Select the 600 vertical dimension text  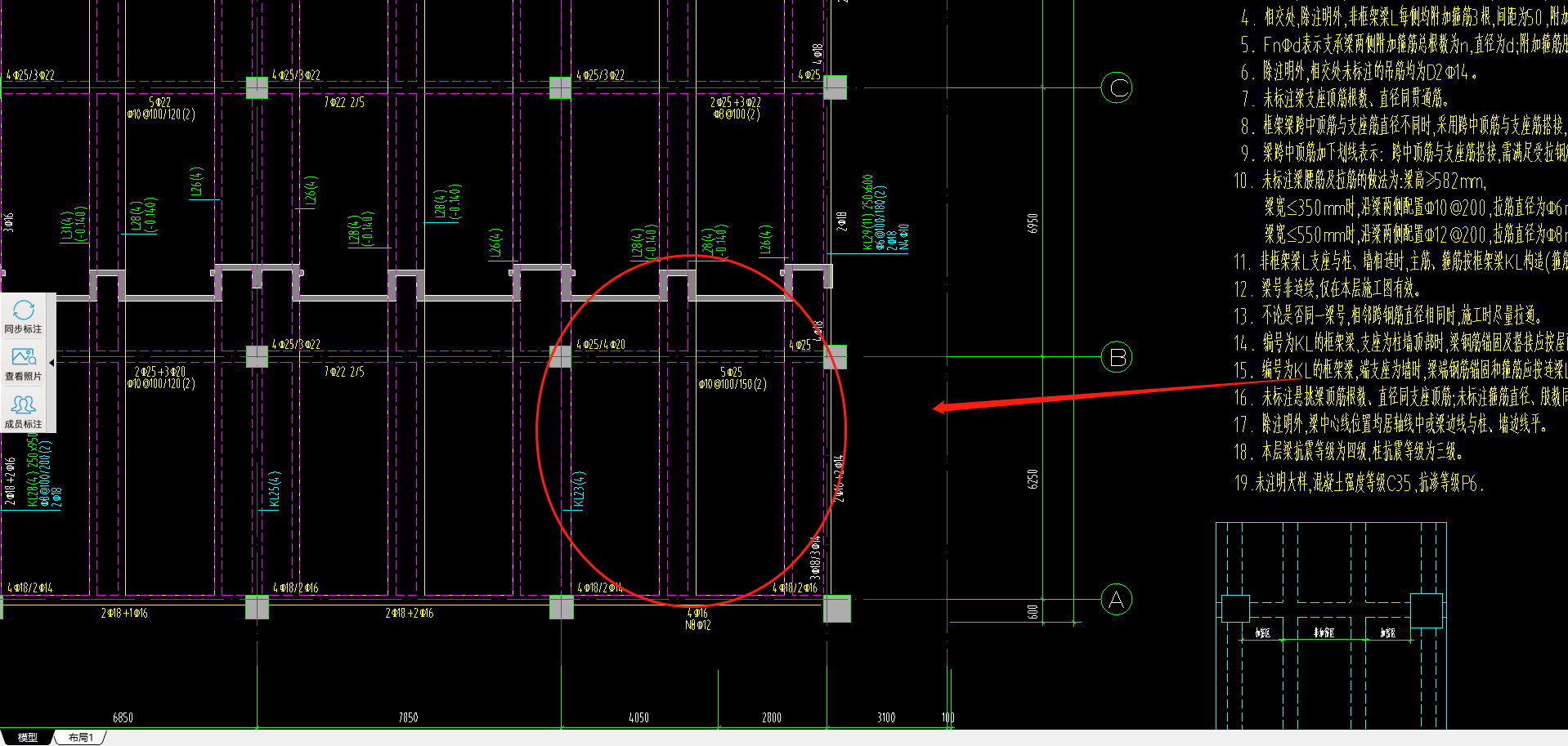pos(1033,611)
